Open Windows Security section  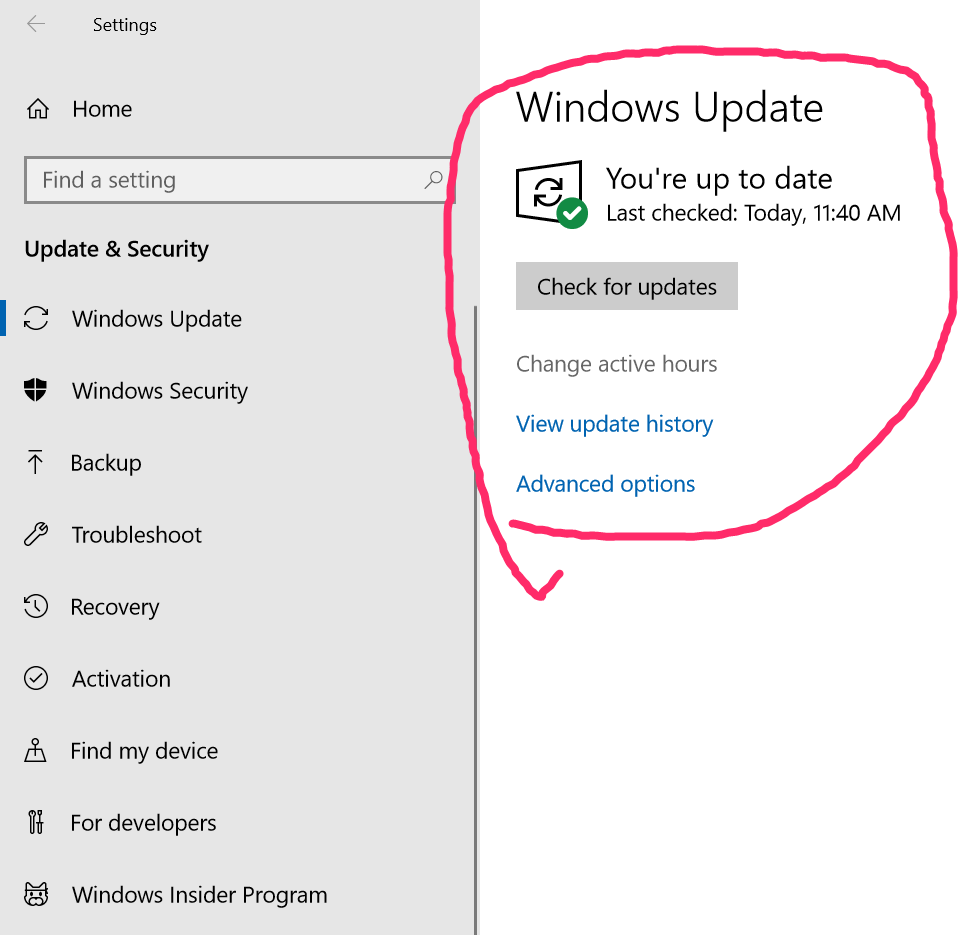coord(160,391)
